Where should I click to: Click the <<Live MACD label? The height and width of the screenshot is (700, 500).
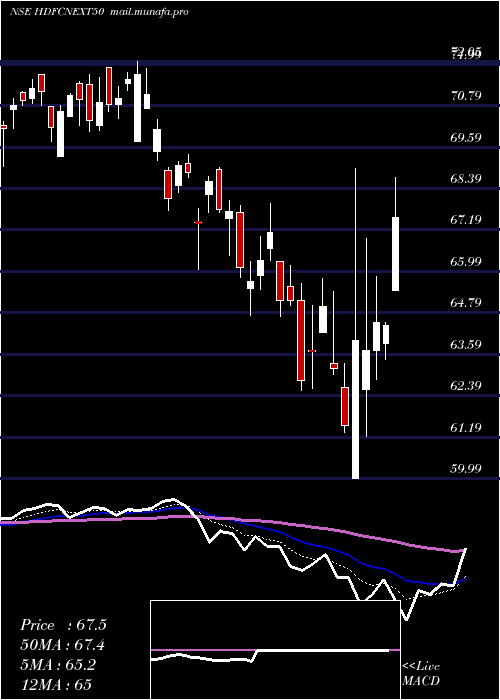pos(421,673)
